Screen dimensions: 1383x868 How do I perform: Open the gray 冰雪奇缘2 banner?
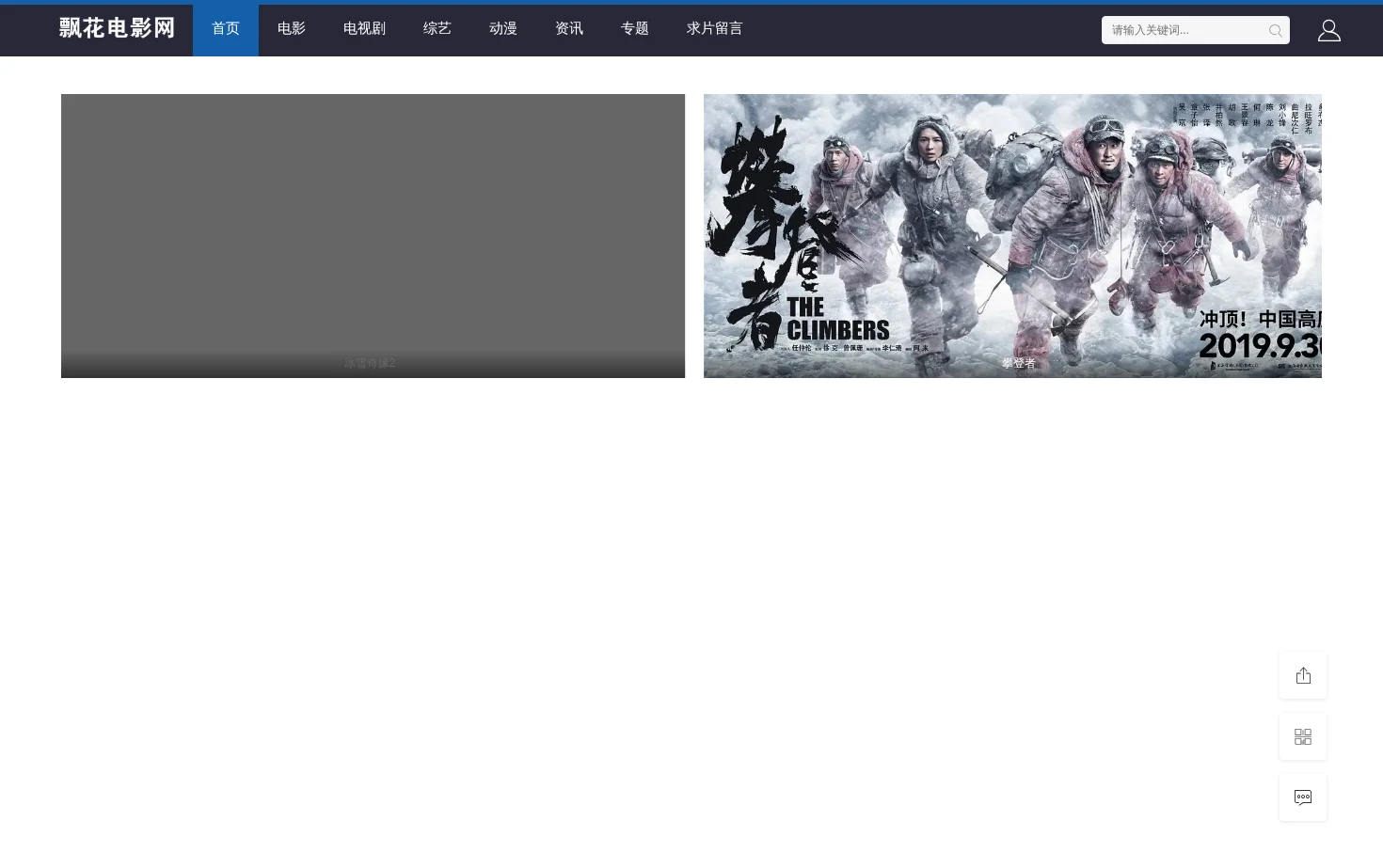pos(373,236)
